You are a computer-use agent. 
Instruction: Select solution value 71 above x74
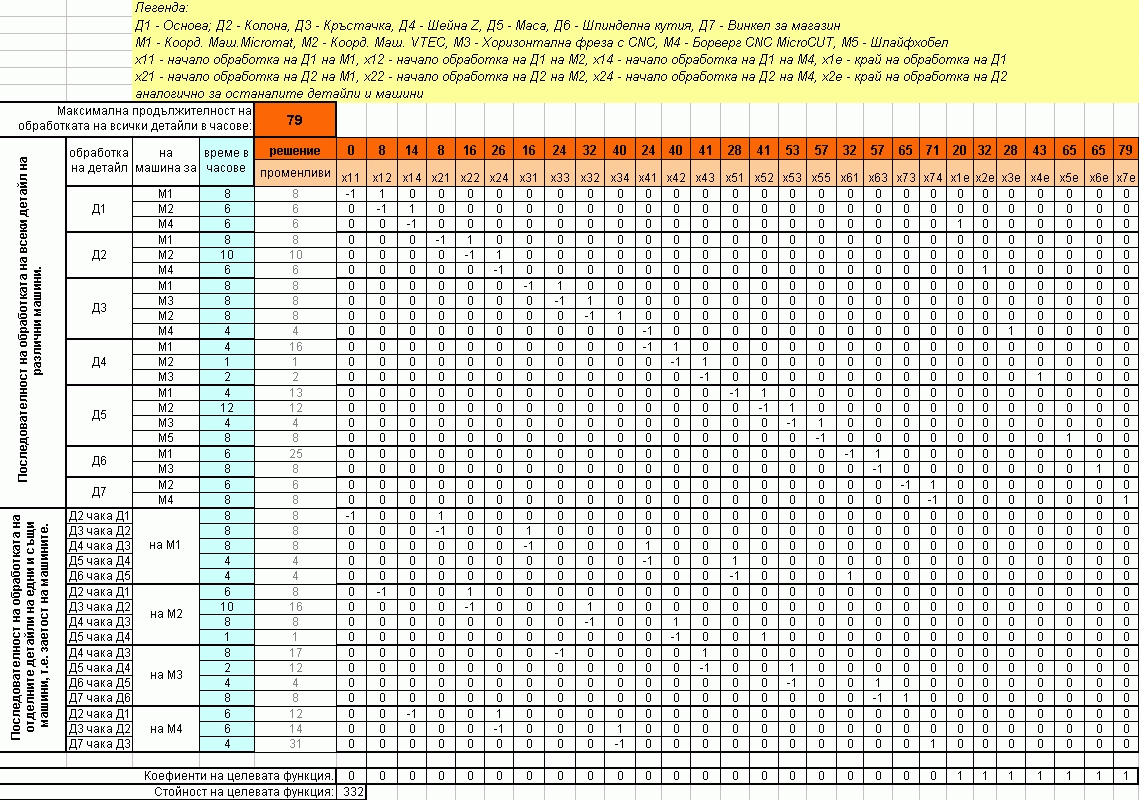(933, 150)
